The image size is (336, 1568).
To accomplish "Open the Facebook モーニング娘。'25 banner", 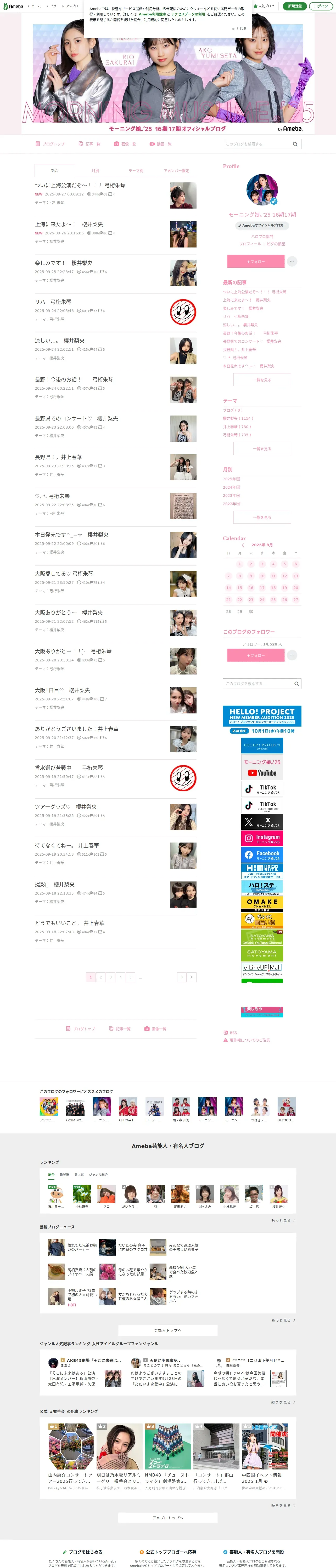I will click(262, 855).
